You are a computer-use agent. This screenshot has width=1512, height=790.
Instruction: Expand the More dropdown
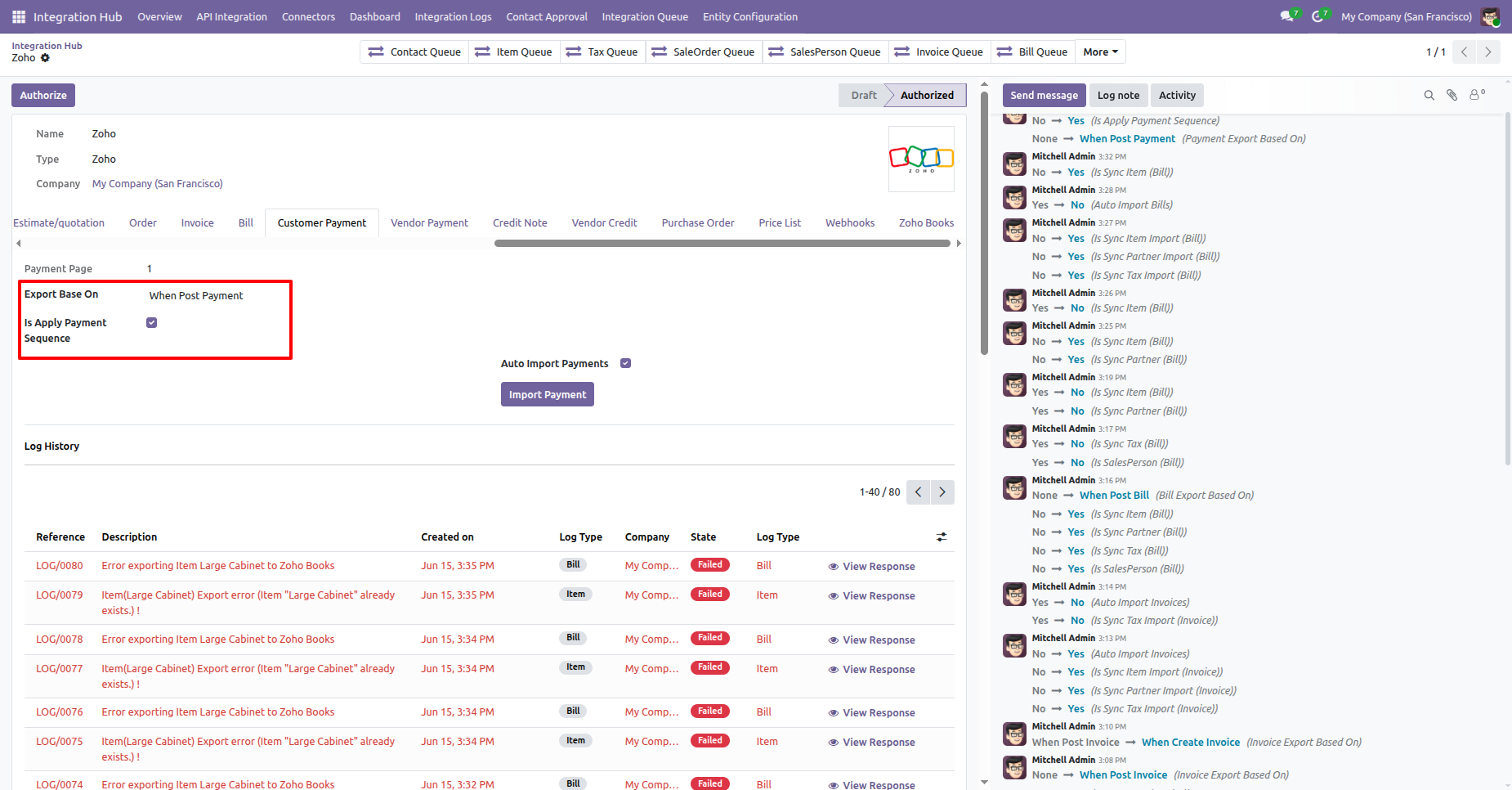click(x=1100, y=52)
